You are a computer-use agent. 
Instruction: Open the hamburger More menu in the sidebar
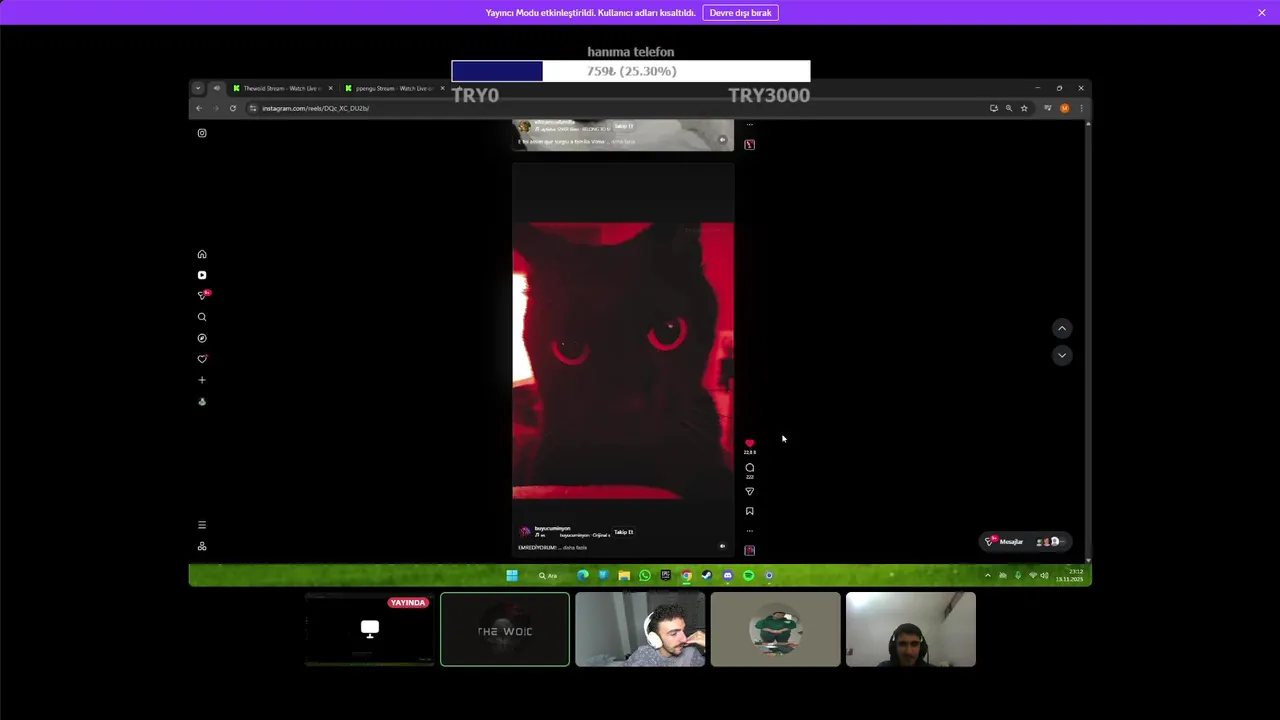click(202, 525)
